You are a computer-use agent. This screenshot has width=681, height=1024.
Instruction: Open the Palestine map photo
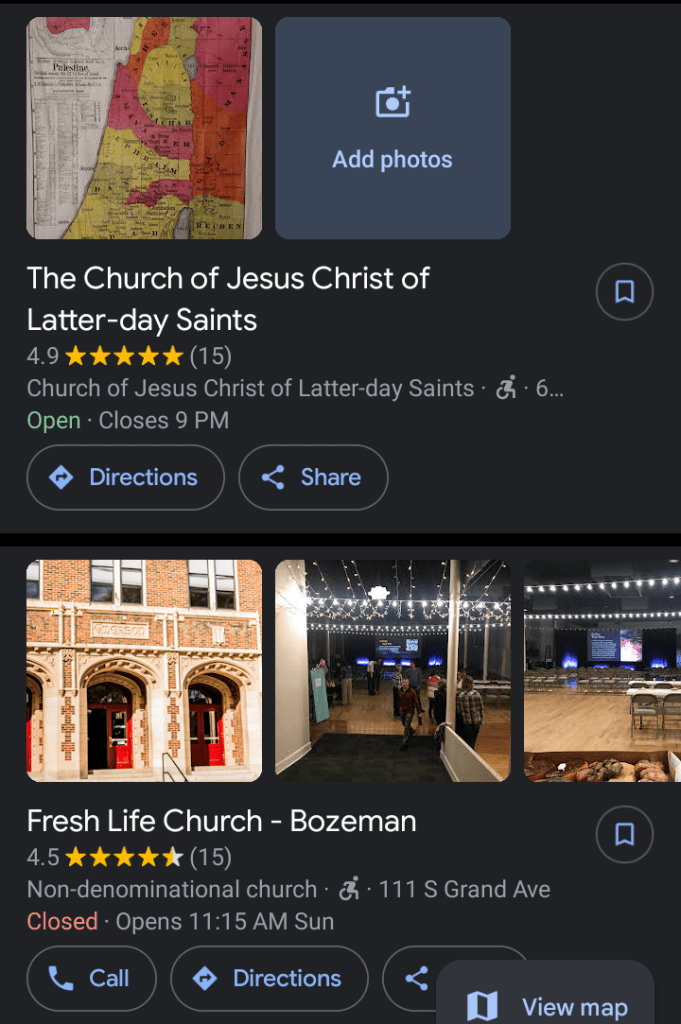point(144,128)
